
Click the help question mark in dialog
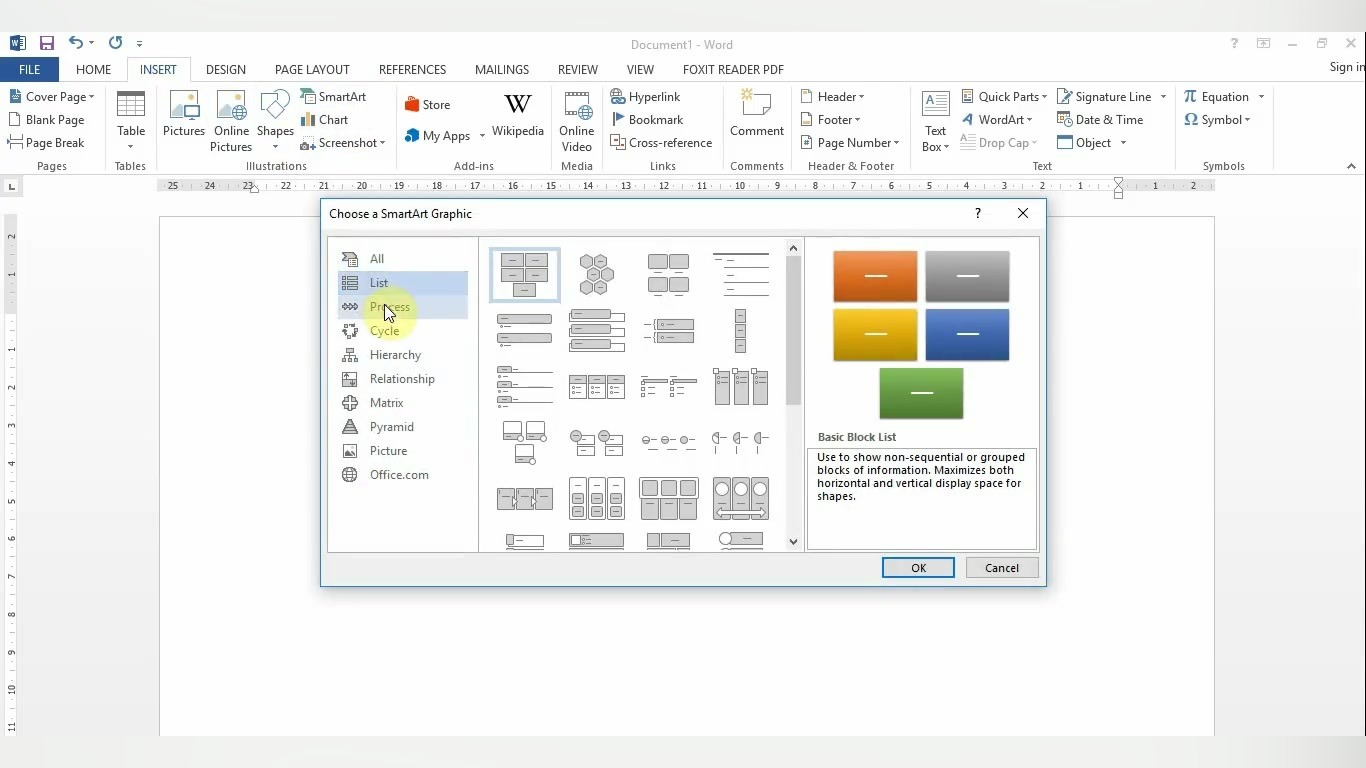point(977,213)
